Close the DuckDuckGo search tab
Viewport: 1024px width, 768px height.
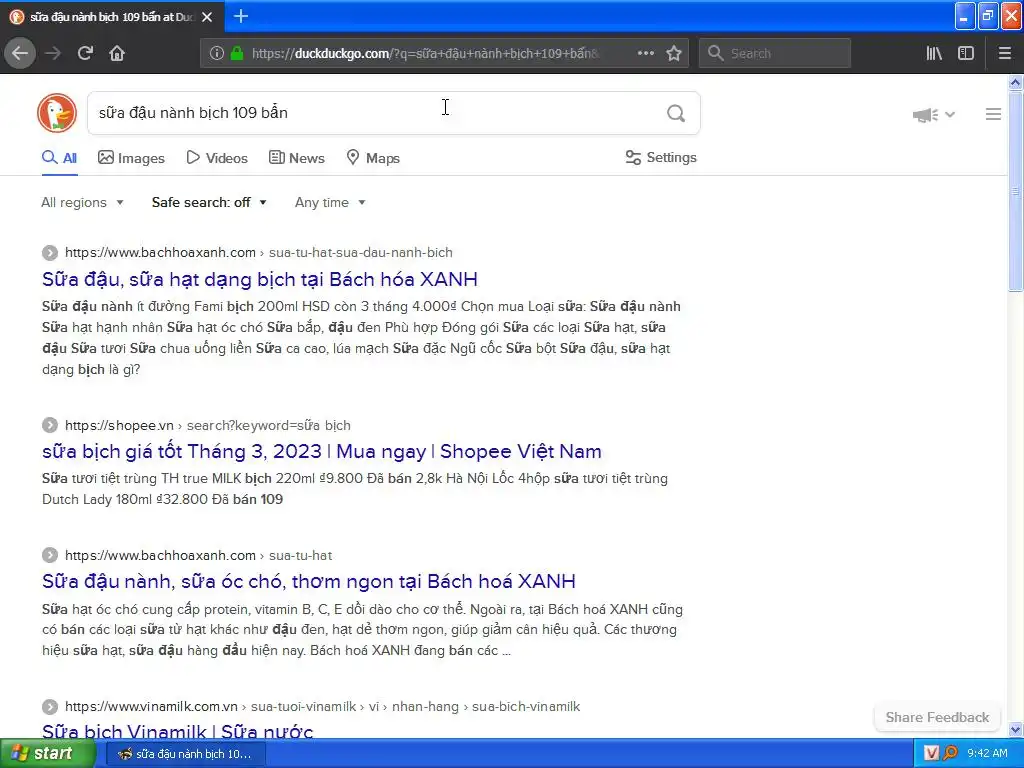(207, 17)
